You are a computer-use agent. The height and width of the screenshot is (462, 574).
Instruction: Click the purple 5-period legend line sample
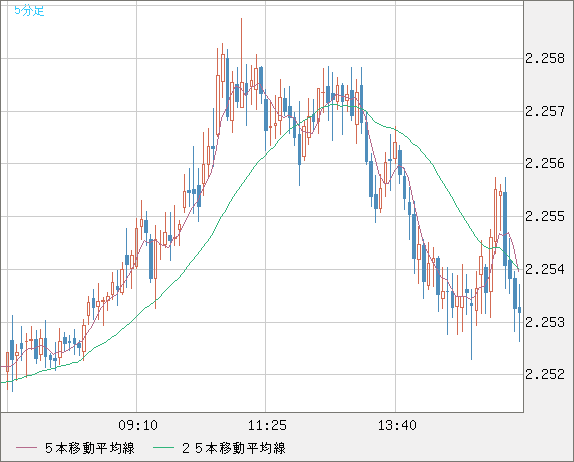[x=27, y=448]
